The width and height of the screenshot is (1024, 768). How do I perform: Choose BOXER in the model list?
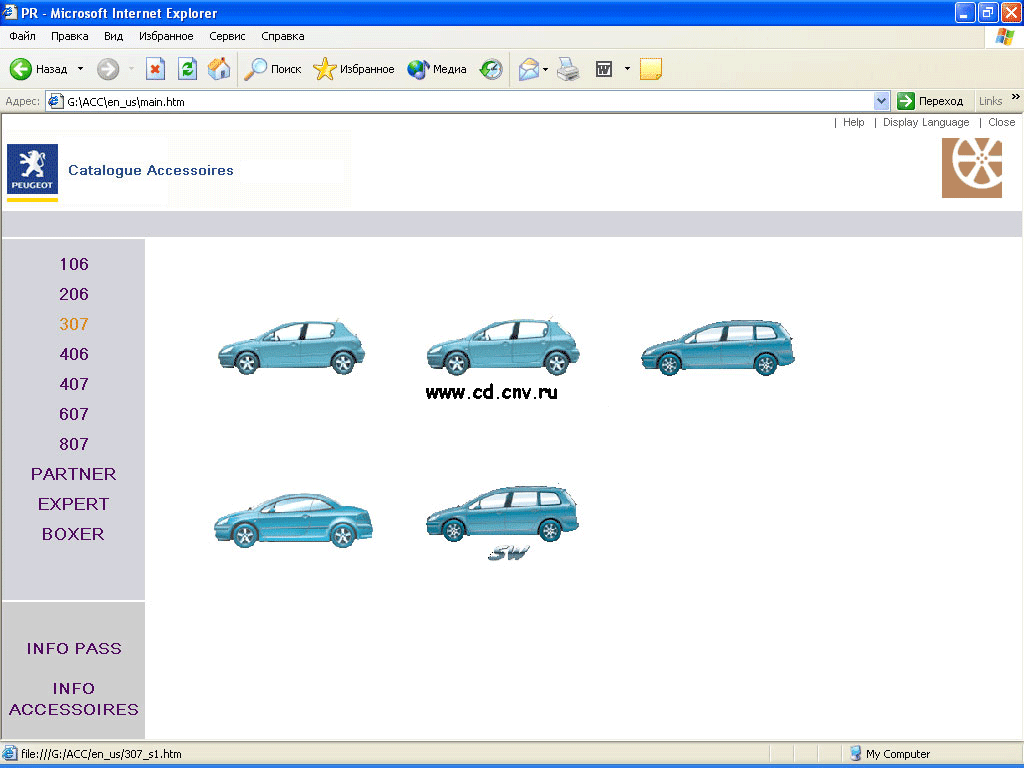(74, 534)
